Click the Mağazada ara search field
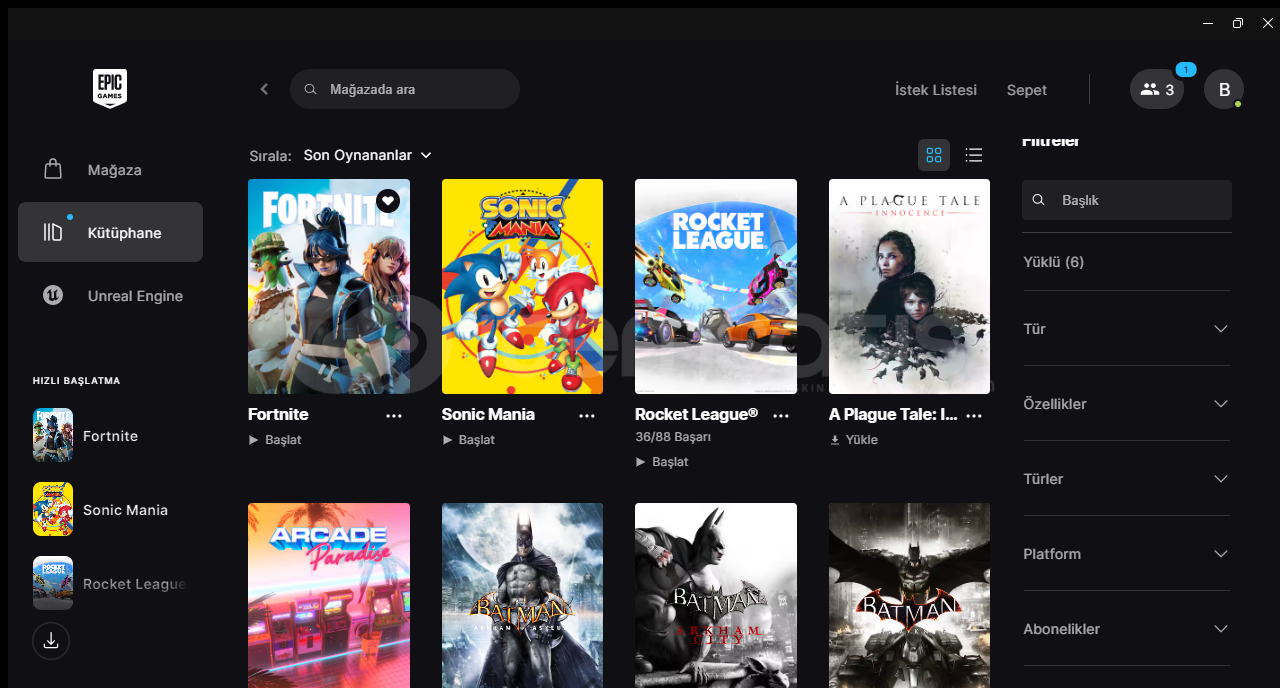 point(405,89)
